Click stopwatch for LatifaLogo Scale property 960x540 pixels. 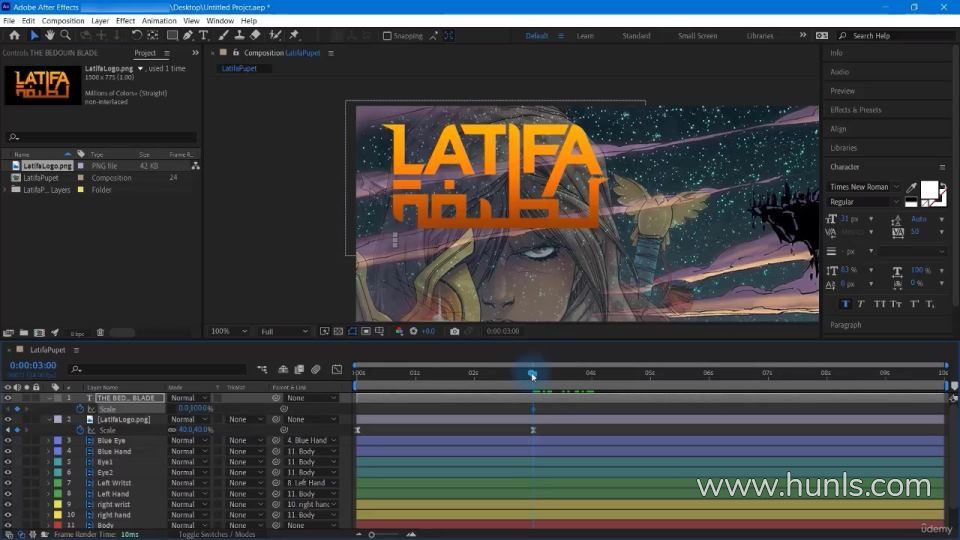(x=80, y=430)
